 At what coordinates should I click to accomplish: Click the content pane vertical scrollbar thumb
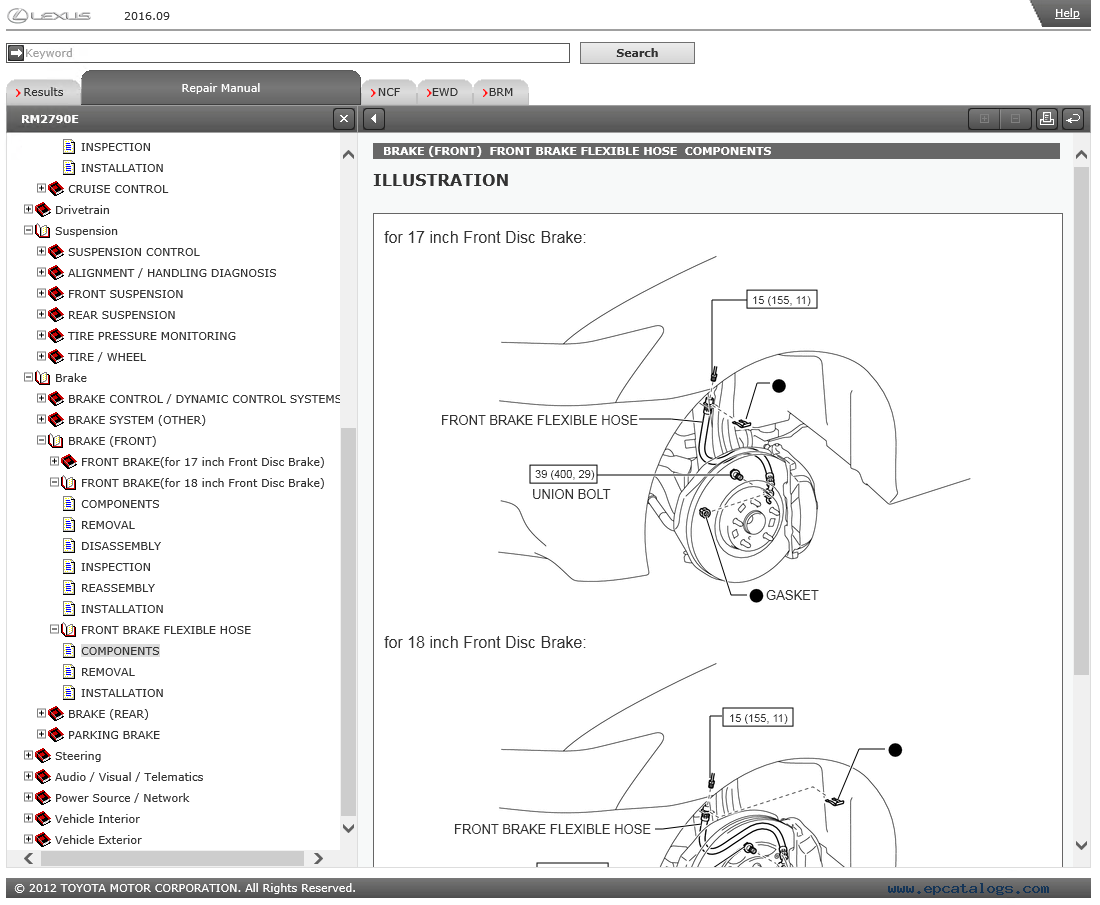[1081, 421]
